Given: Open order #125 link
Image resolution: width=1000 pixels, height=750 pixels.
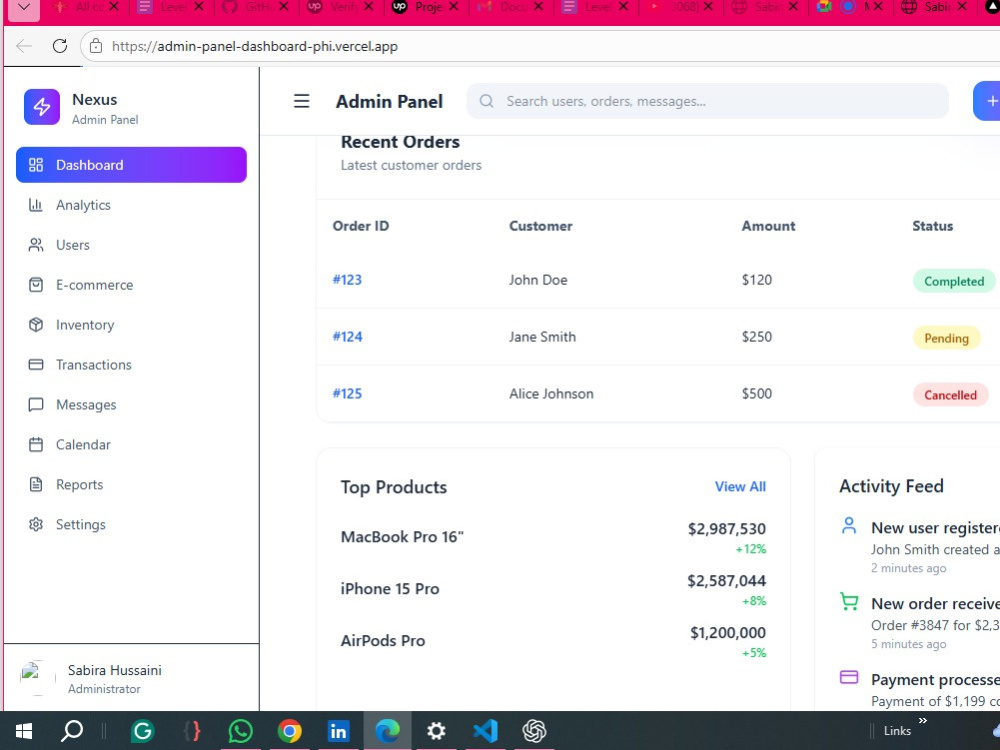Looking at the screenshot, I should [347, 393].
